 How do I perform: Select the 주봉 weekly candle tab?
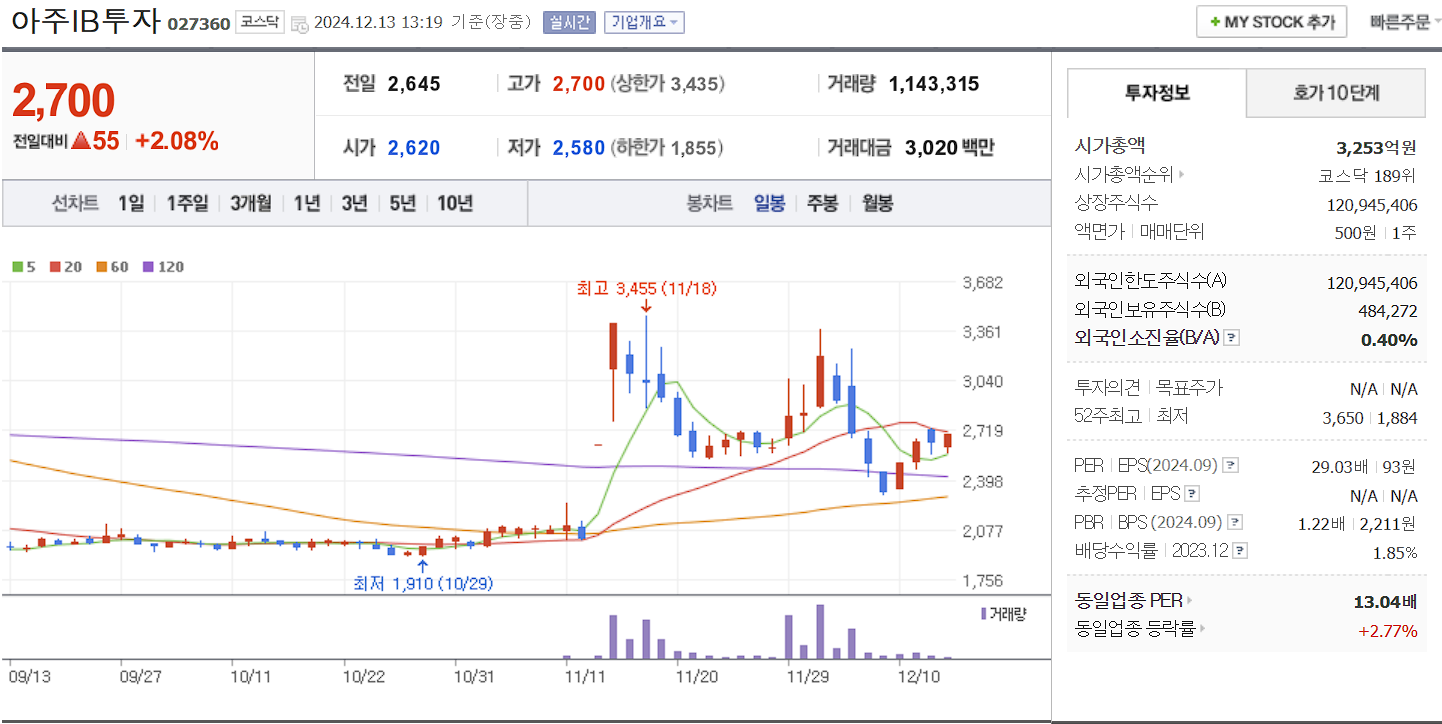tap(822, 203)
